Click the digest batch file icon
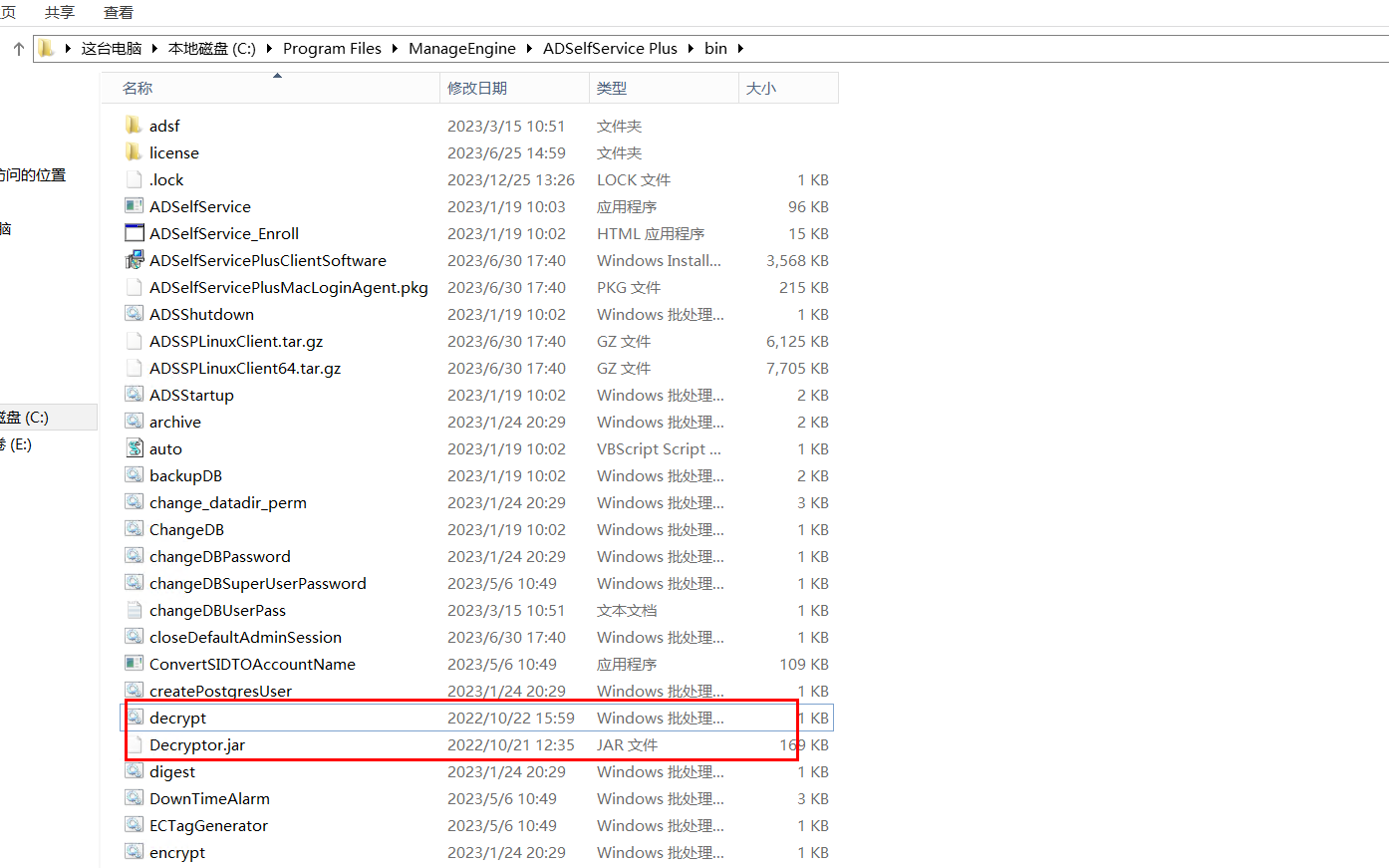1389x868 pixels. (134, 770)
